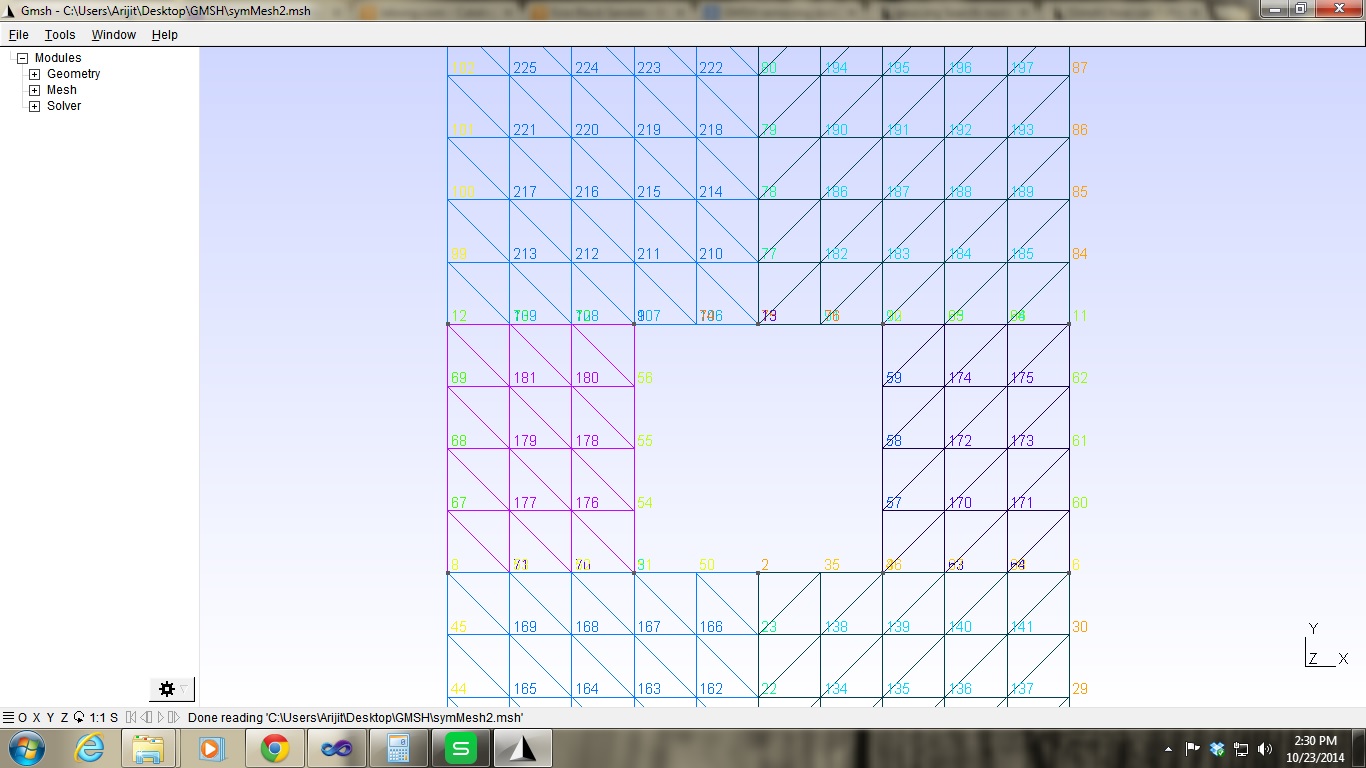Viewport: 1366px width, 768px height.
Task: Open the Action Center flag icon
Action: 1193,748
